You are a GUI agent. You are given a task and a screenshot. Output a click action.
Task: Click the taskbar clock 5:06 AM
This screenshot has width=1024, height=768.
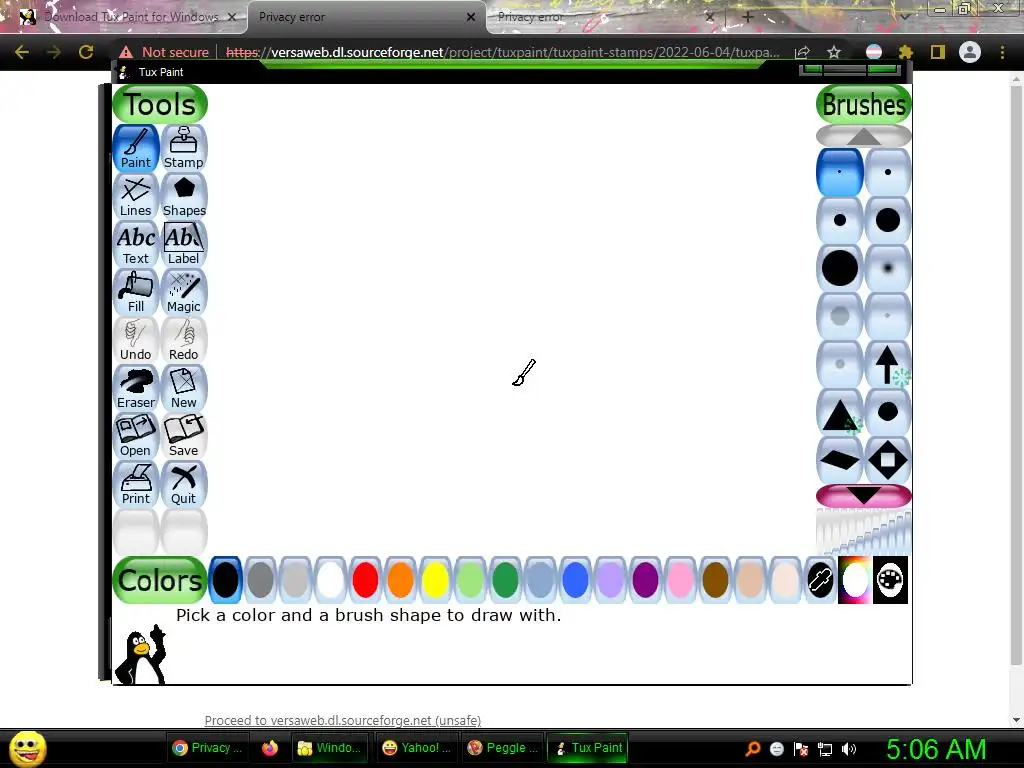pyautogui.click(x=936, y=749)
